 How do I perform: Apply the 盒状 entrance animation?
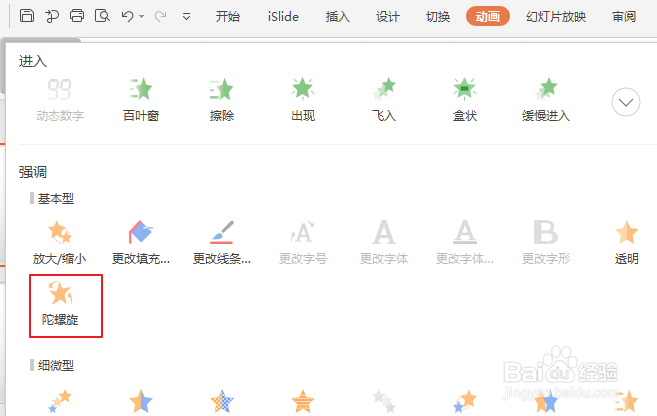[x=465, y=100]
